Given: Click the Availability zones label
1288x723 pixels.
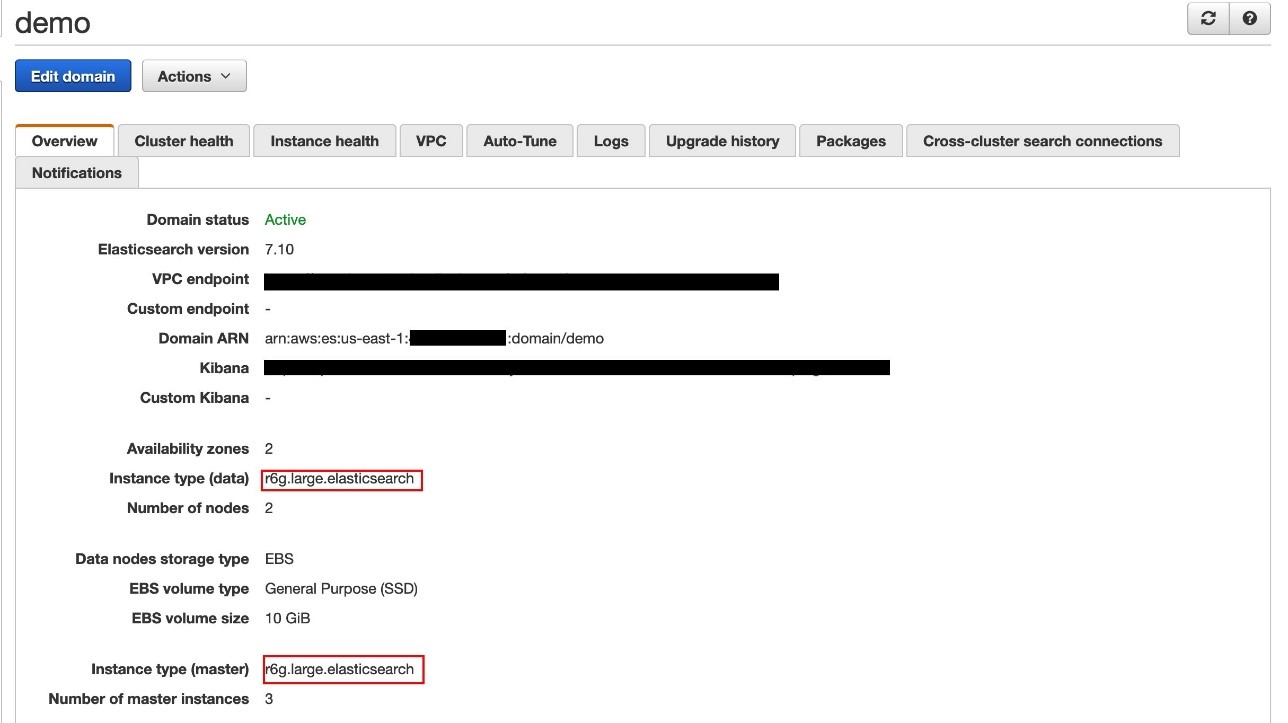Looking at the screenshot, I should tap(188, 449).
